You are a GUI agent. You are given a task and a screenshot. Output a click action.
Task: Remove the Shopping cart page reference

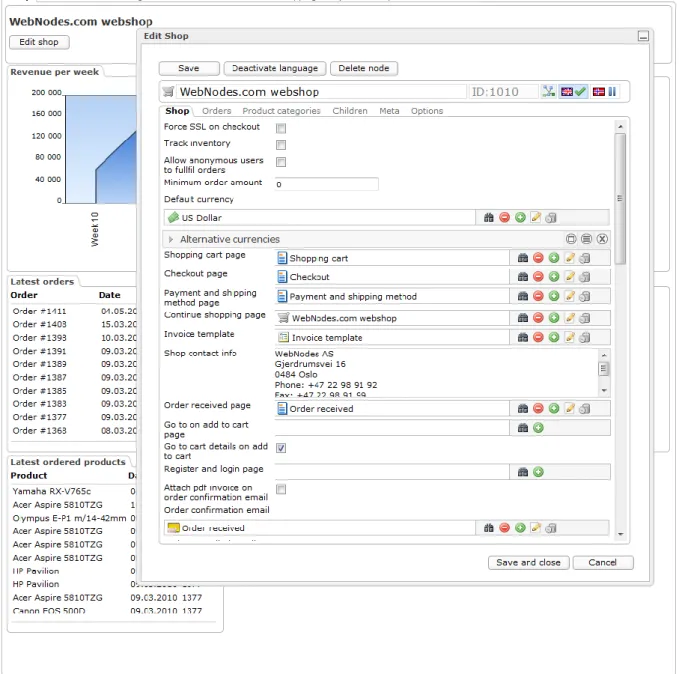pyautogui.click(x=538, y=258)
